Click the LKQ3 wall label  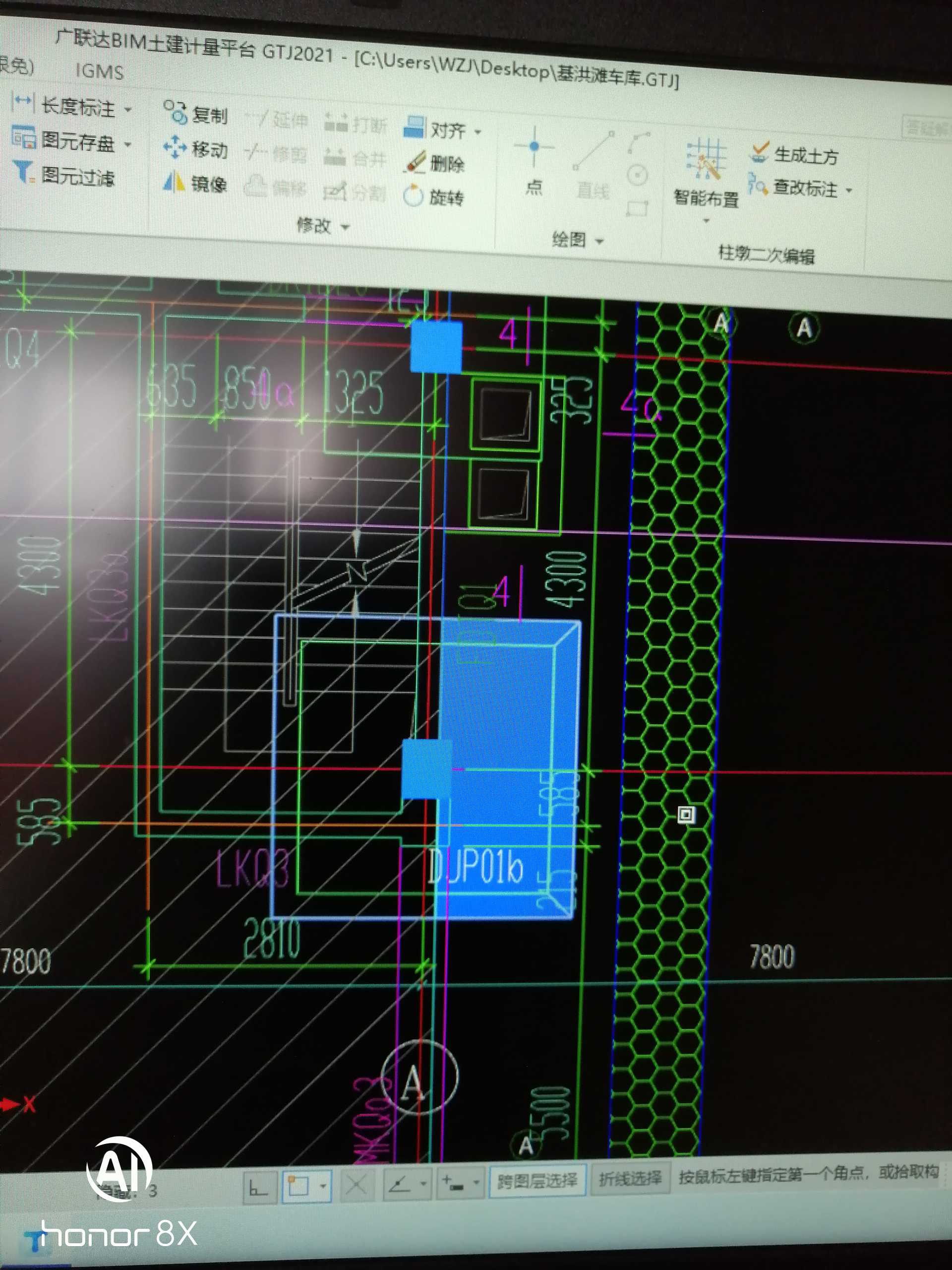pos(251,868)
